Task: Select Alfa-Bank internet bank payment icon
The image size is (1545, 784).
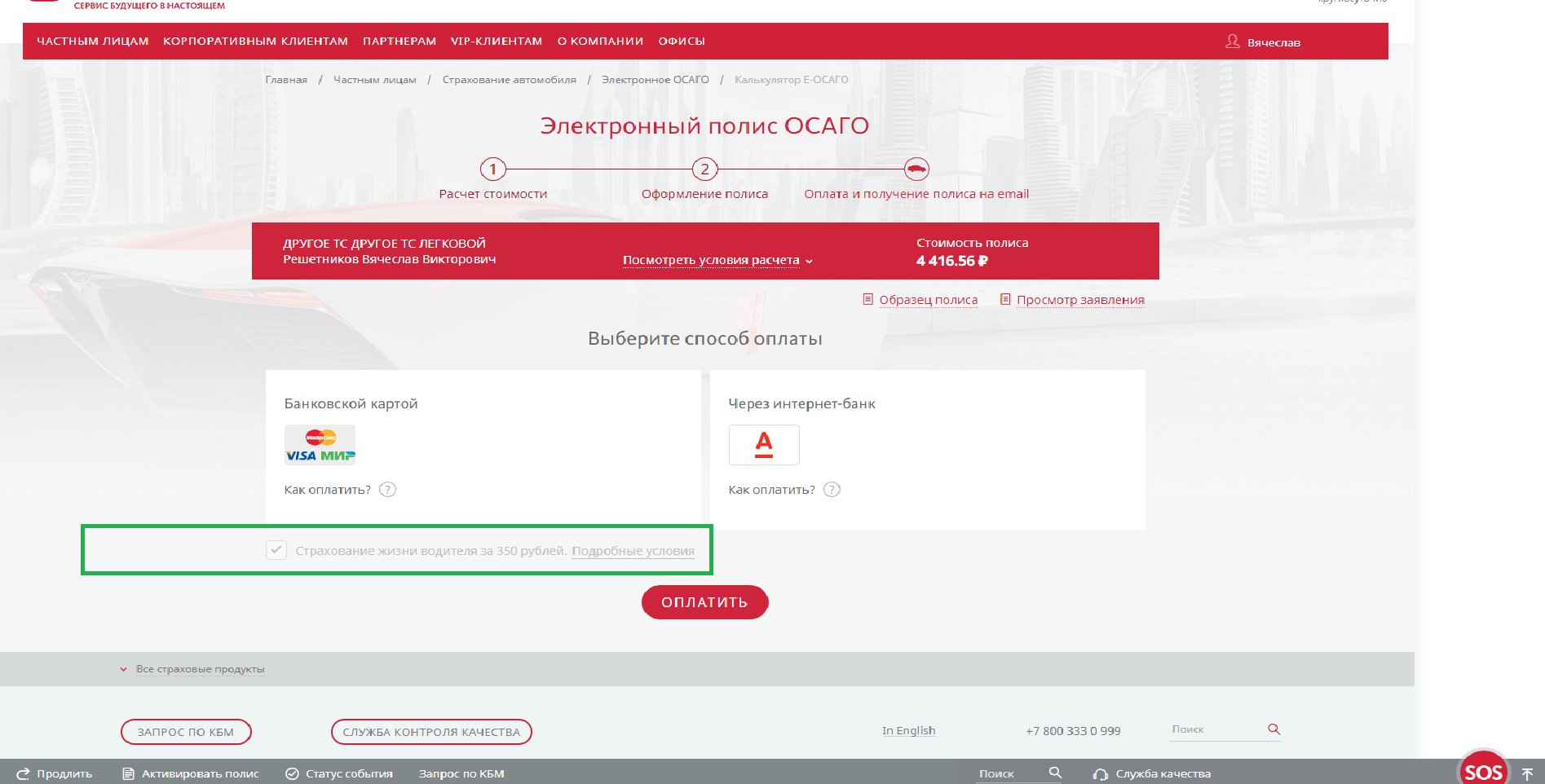Action: 763,445
